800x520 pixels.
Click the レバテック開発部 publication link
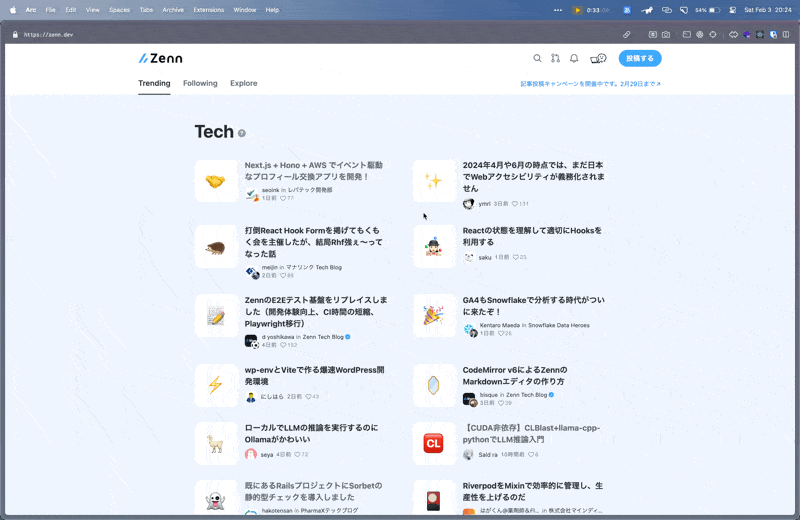(310, 190)
